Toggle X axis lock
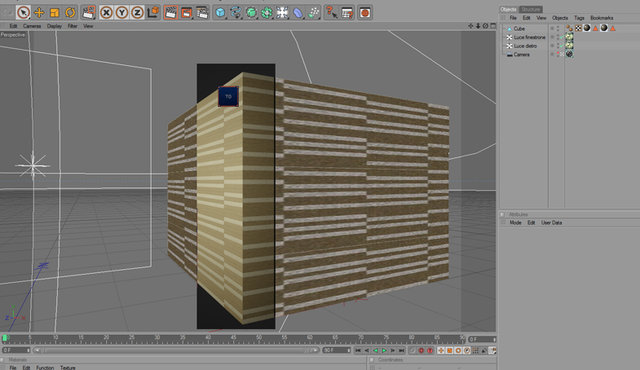The height and width of the screenshot is (370, 640). click(106, 13)
